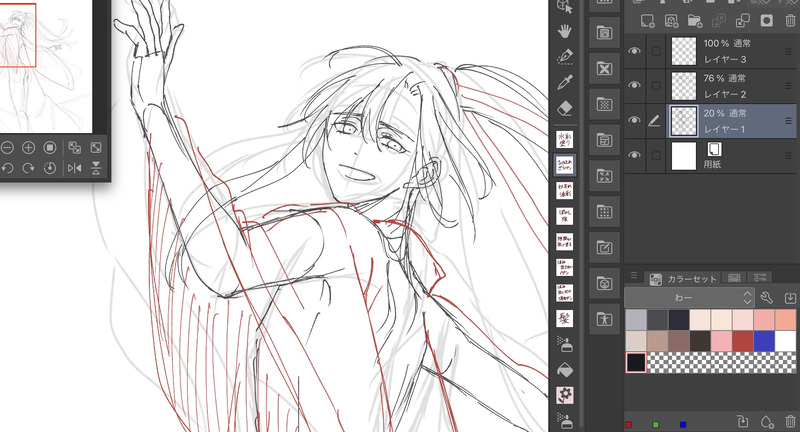Choose the 髪 brush preset
Image resolution: width=800 pixels, height=432 pixels.
pos(564,319)
